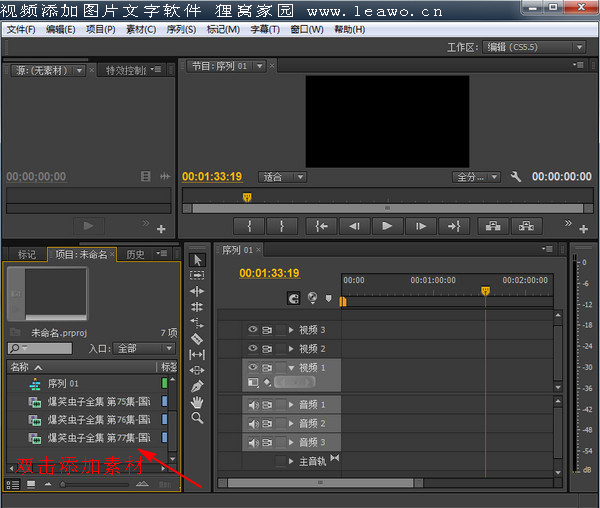Click the Mark In button

(x=249, y=226)
